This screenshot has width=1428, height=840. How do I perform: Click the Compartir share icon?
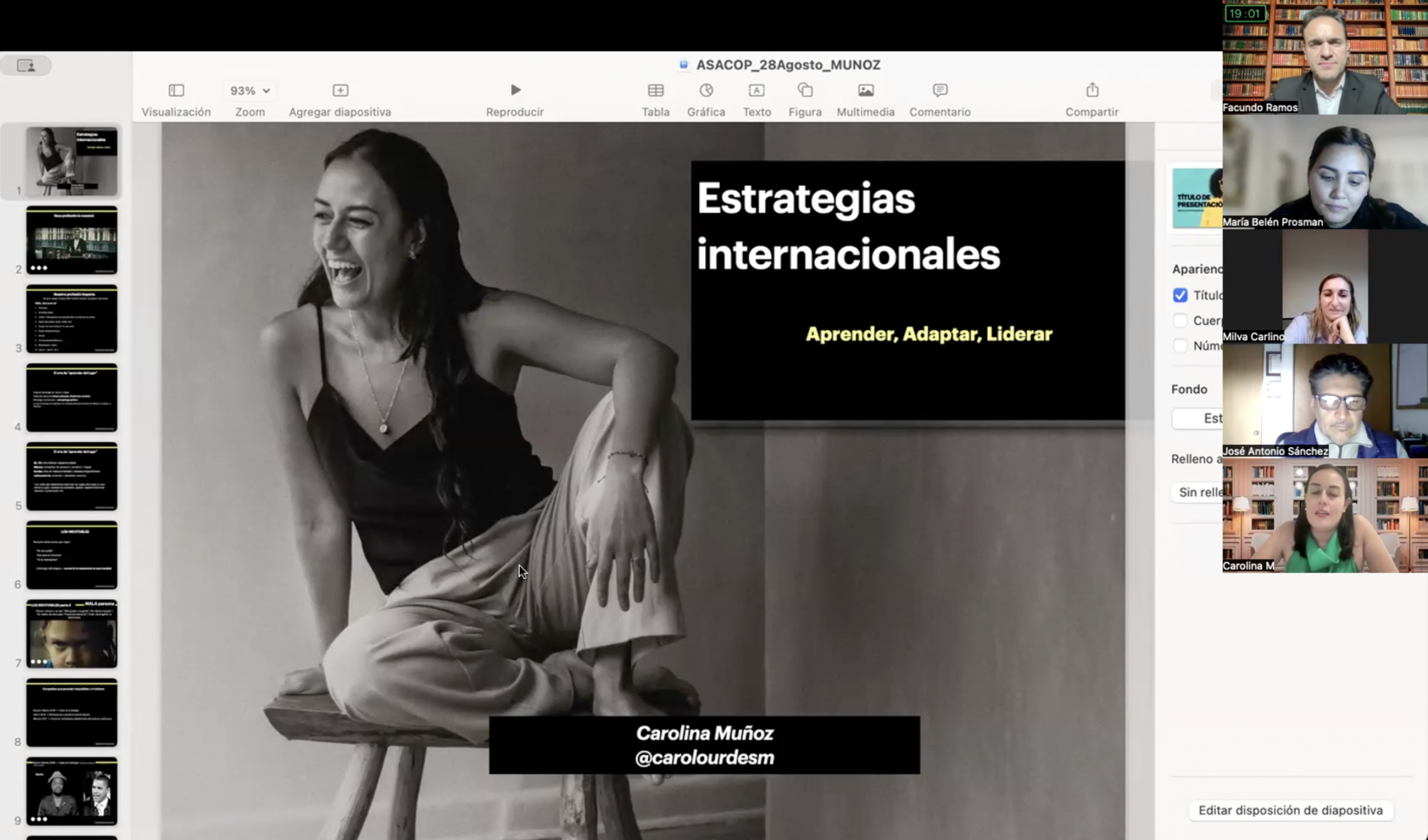pyautogui.click(x=1092, y=91)
